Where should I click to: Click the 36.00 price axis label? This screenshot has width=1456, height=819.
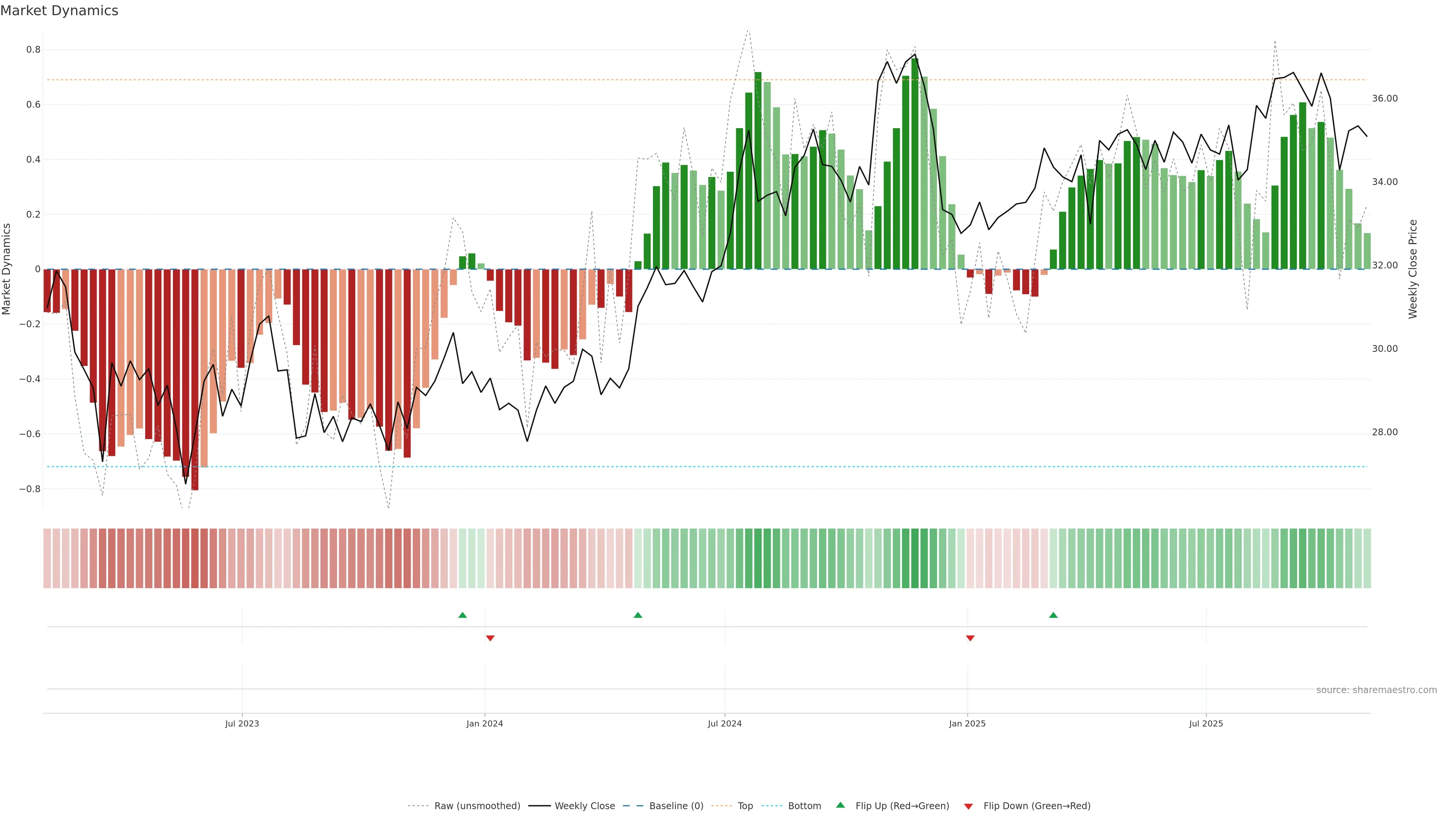(1384, 98)
